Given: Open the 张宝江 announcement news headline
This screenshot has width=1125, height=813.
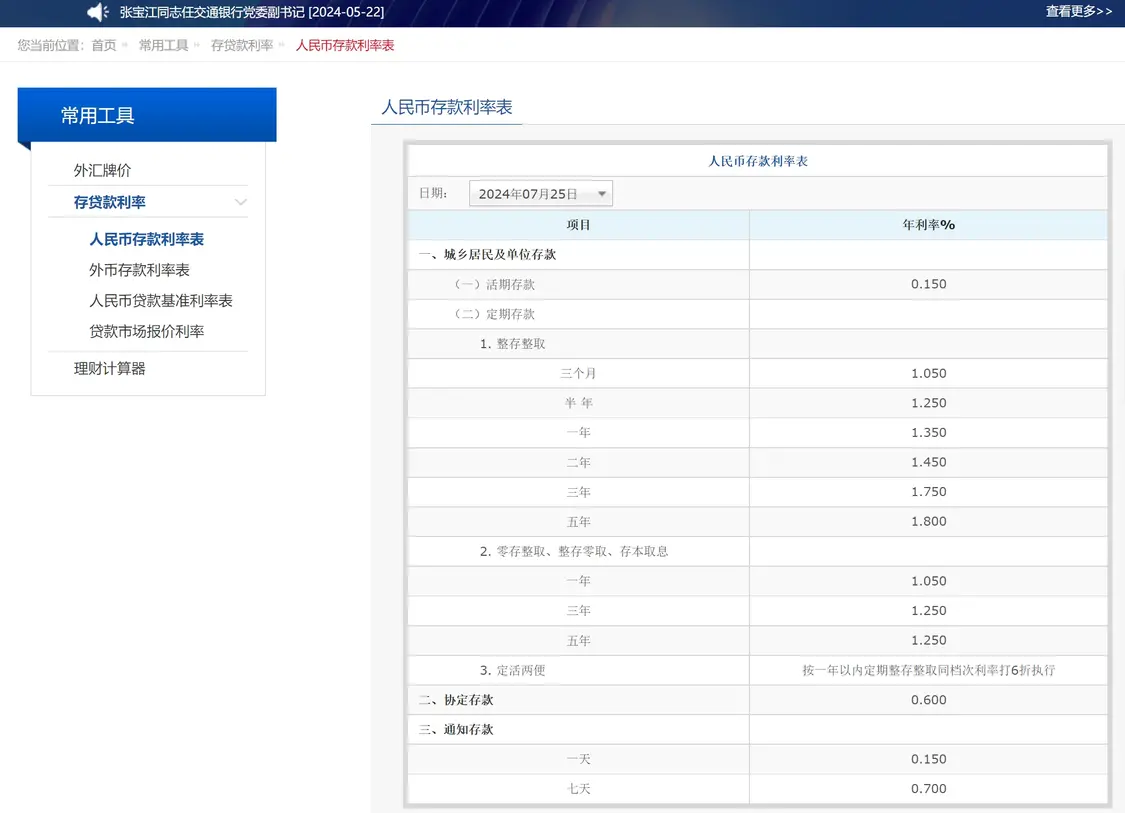Looking at the screenshot, I should [251, 12].
